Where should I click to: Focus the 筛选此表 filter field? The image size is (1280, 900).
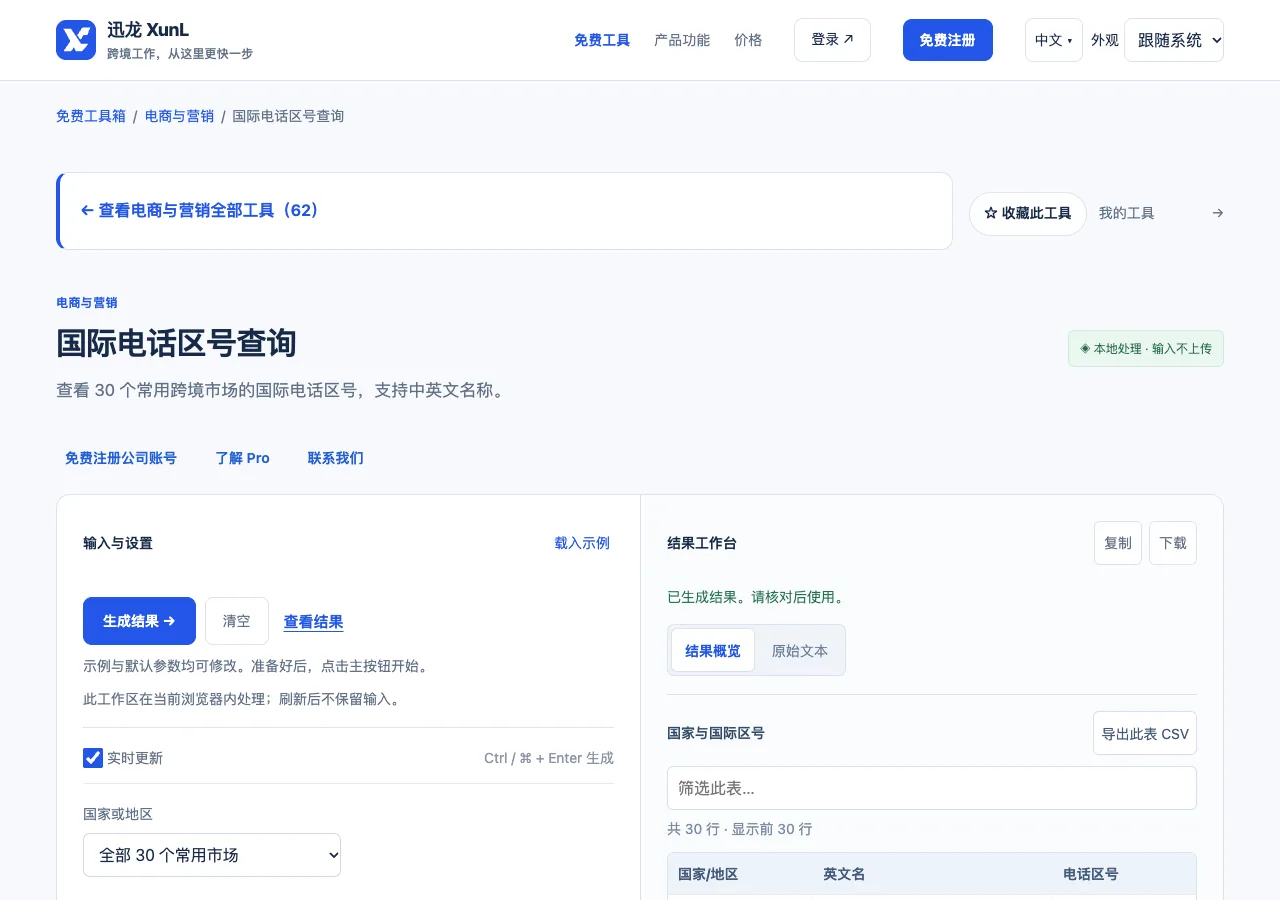[x=932, y=788]
